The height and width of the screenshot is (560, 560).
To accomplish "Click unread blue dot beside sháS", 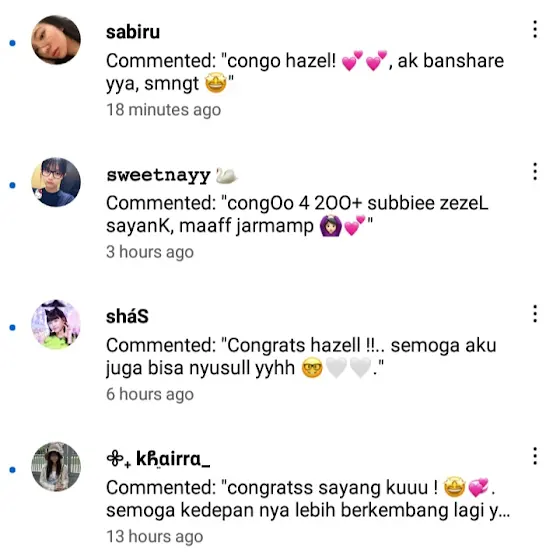I will [x=12, y=328].
